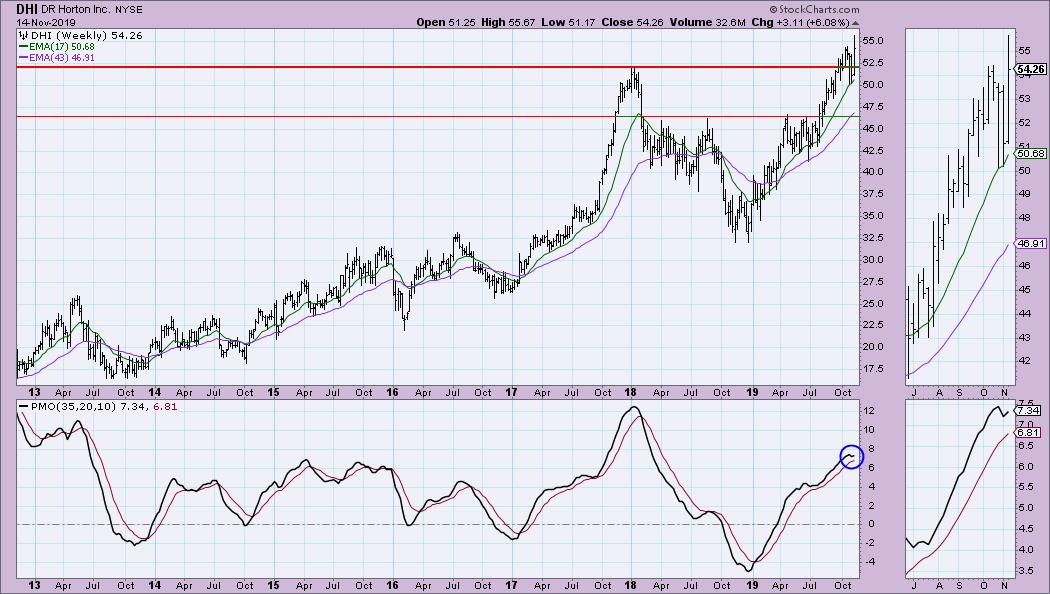Click the 37.5 price axis label
The width and height of the screenshot is (1050, 594).
[874, 194]
